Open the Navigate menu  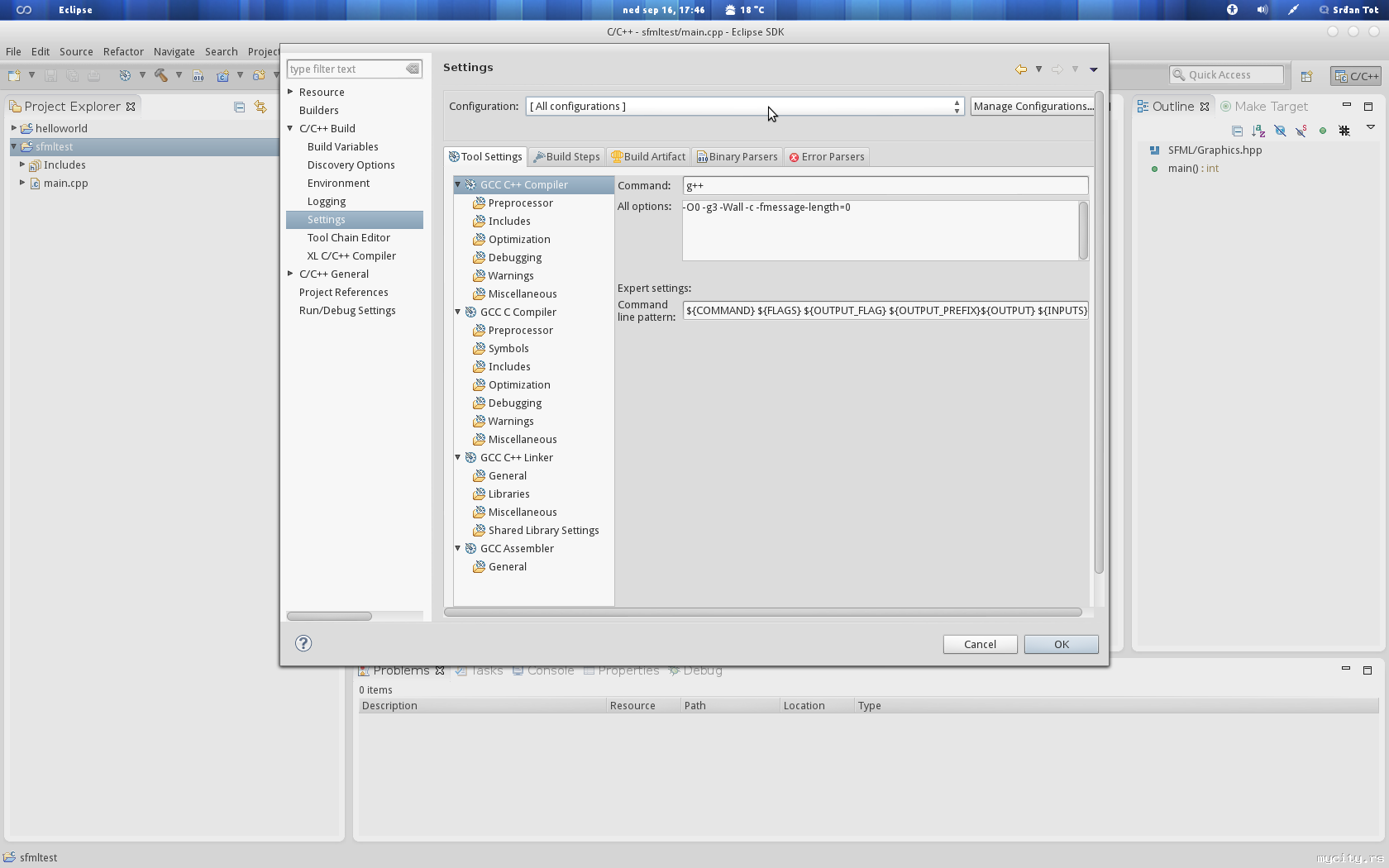(174, 51)
